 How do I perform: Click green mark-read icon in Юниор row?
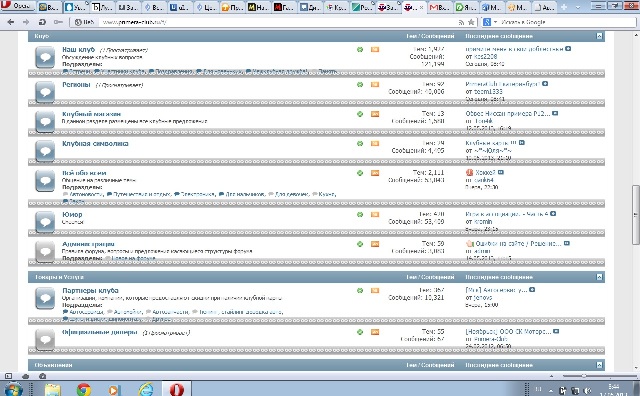click(360, 214)
